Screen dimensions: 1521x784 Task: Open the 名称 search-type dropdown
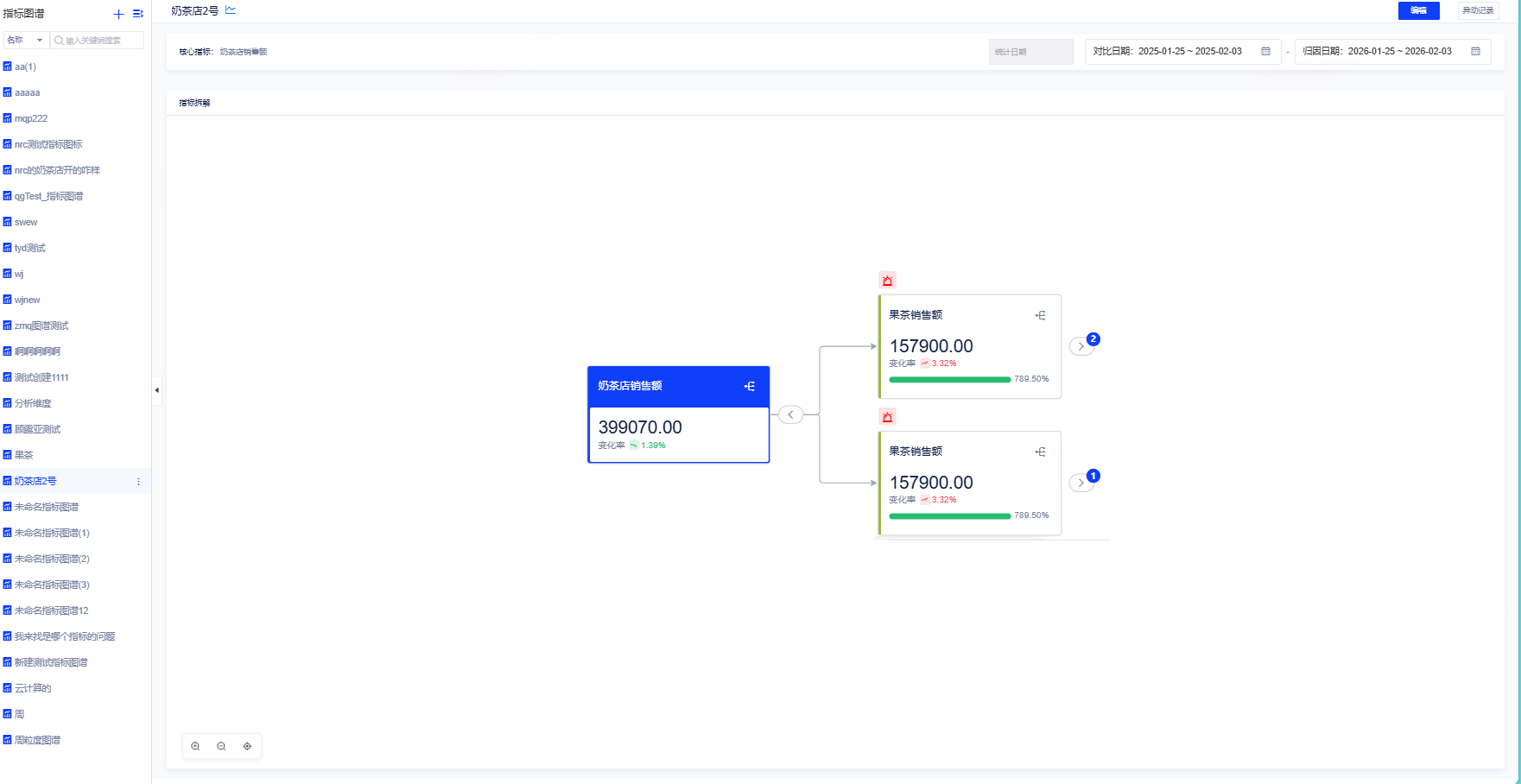point(26,40)
